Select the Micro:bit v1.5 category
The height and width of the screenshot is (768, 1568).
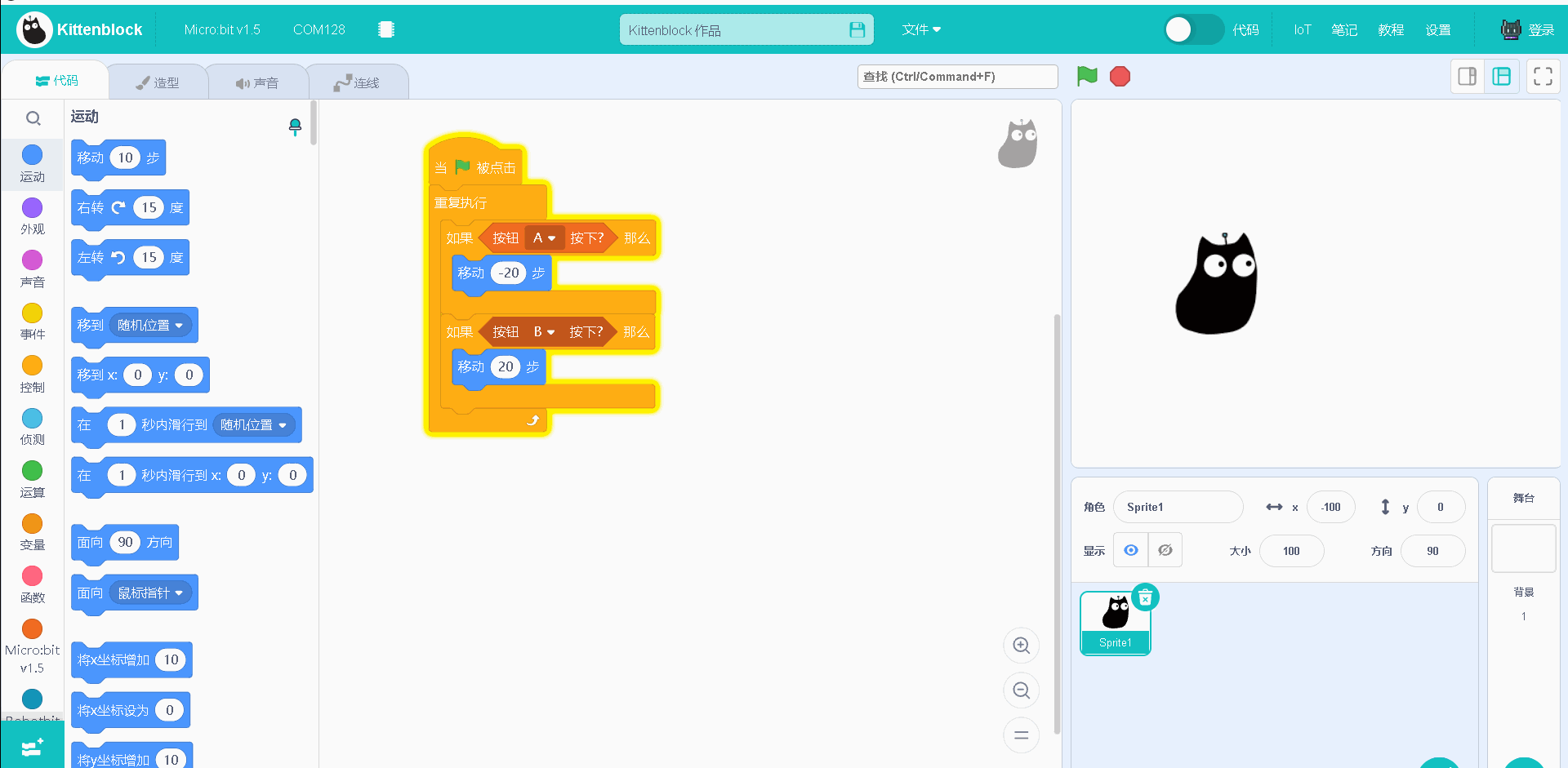(32, 646)
